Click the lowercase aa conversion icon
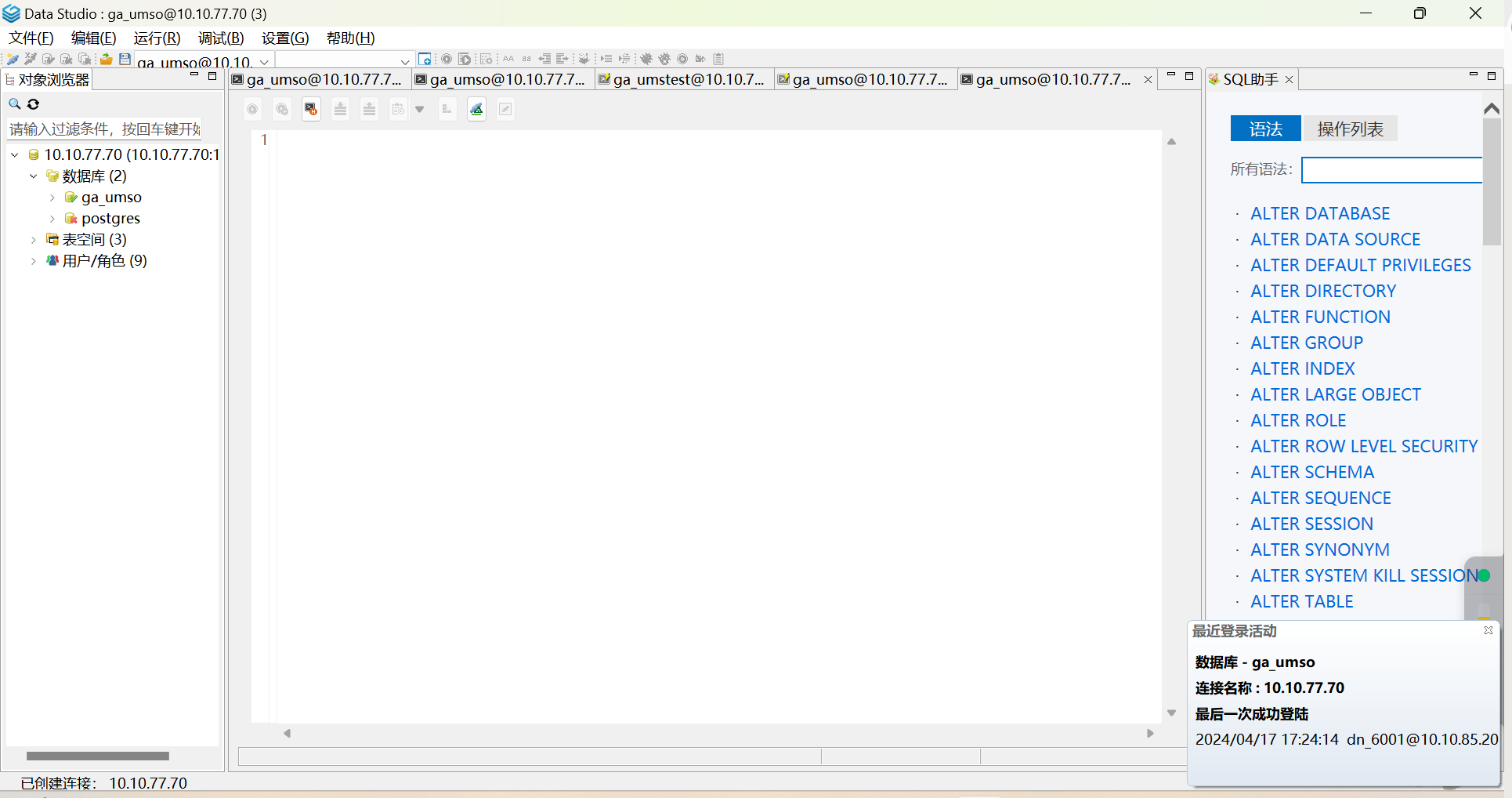This screenshot has width=1512, height=798. 526,59
